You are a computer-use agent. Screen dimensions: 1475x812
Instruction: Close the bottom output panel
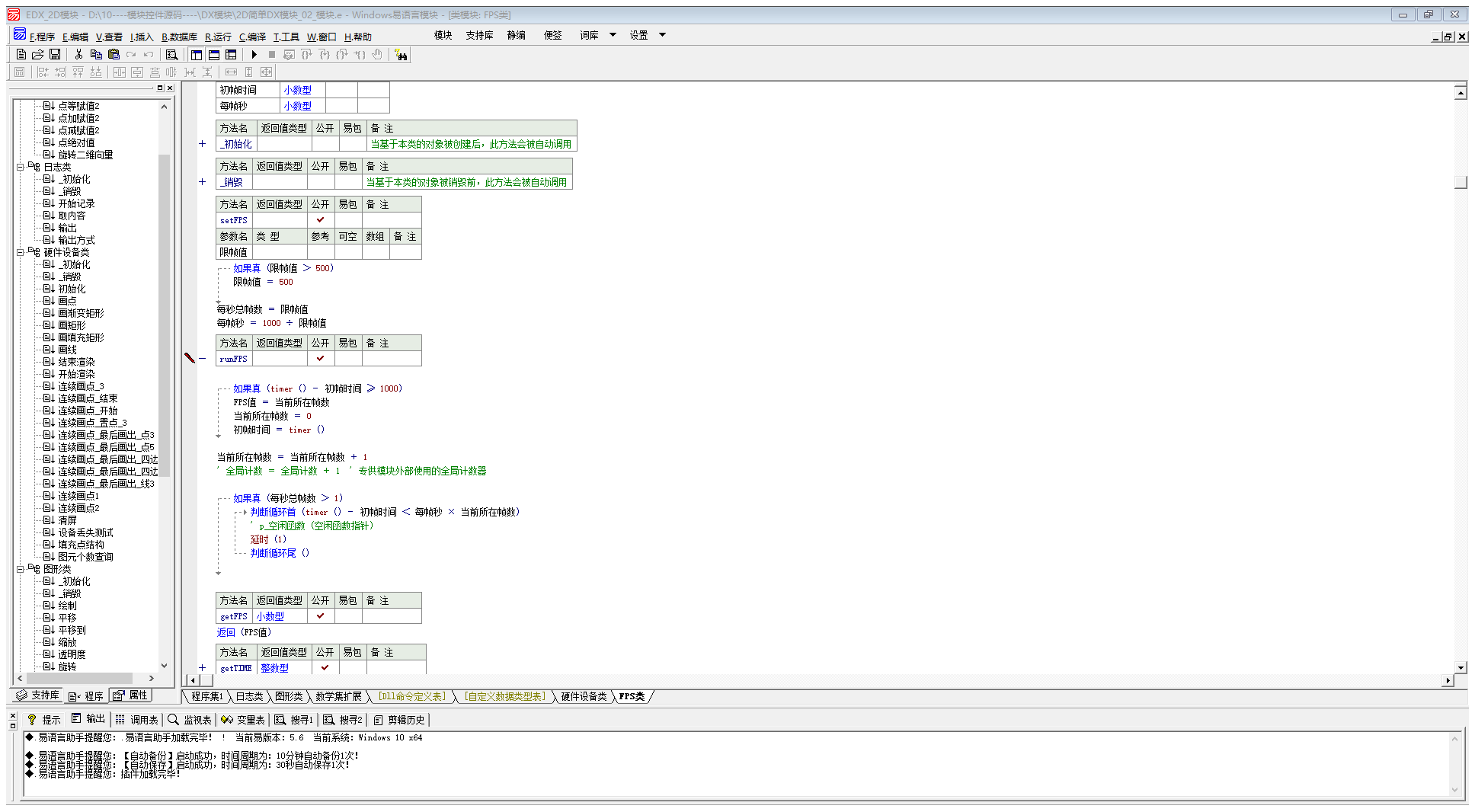(x=13, y=716)
